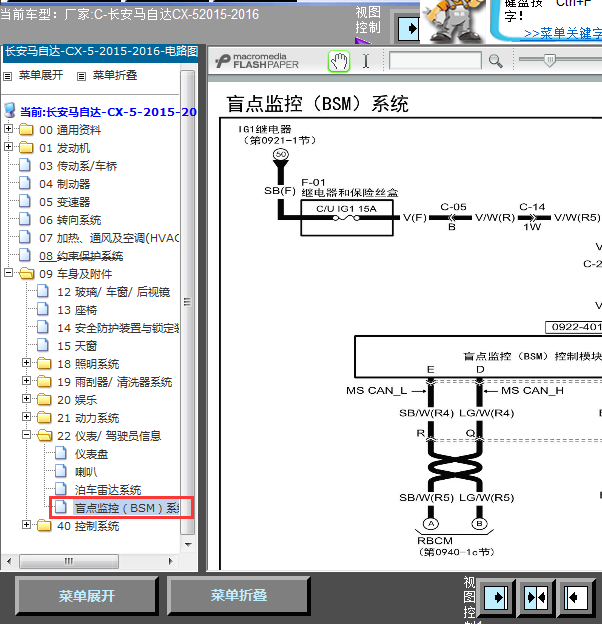Click the horizontal scroll left arrow

tap(9, 561)
